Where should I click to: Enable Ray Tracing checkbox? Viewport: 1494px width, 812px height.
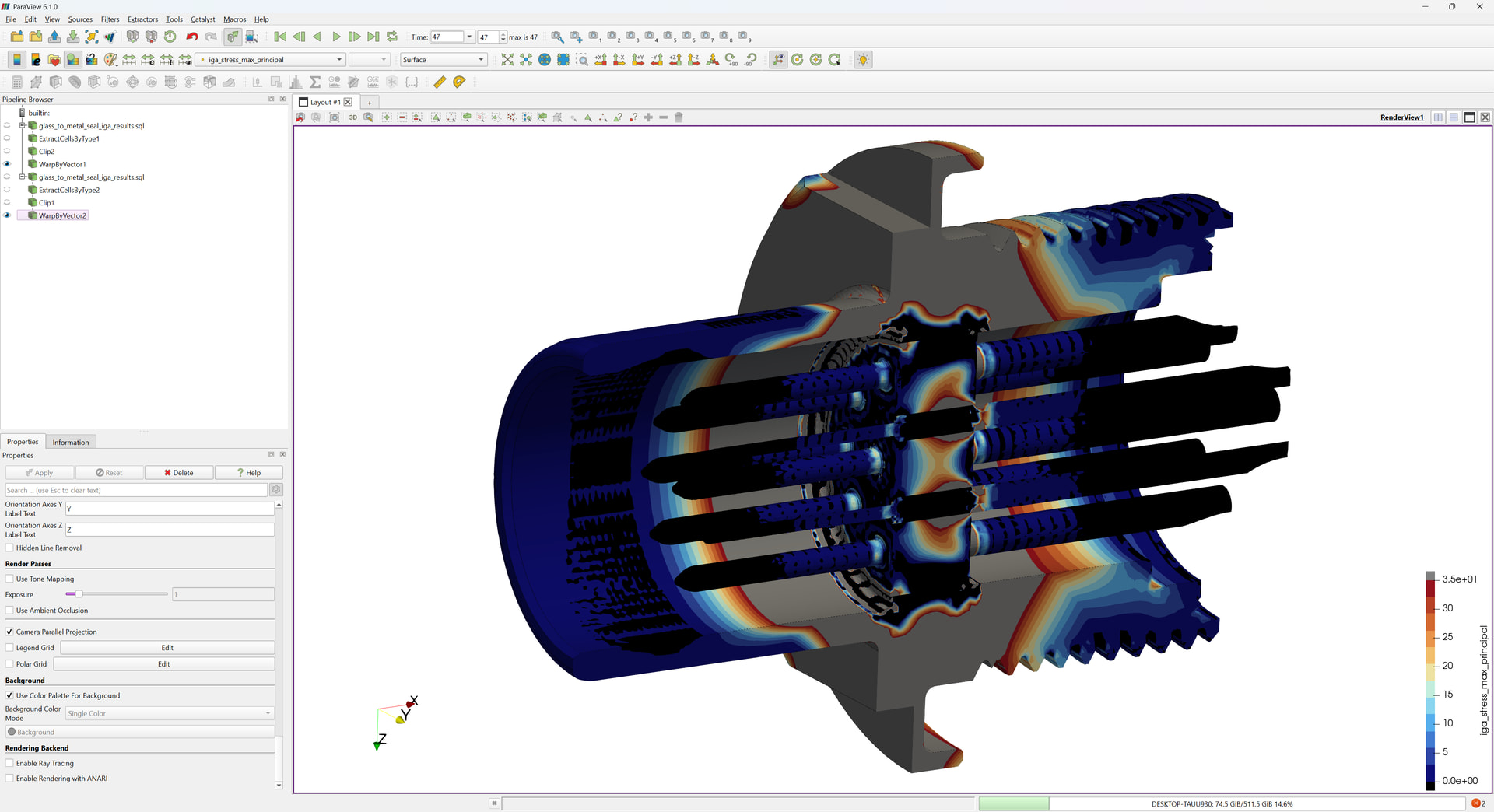[x=10, y=763]
